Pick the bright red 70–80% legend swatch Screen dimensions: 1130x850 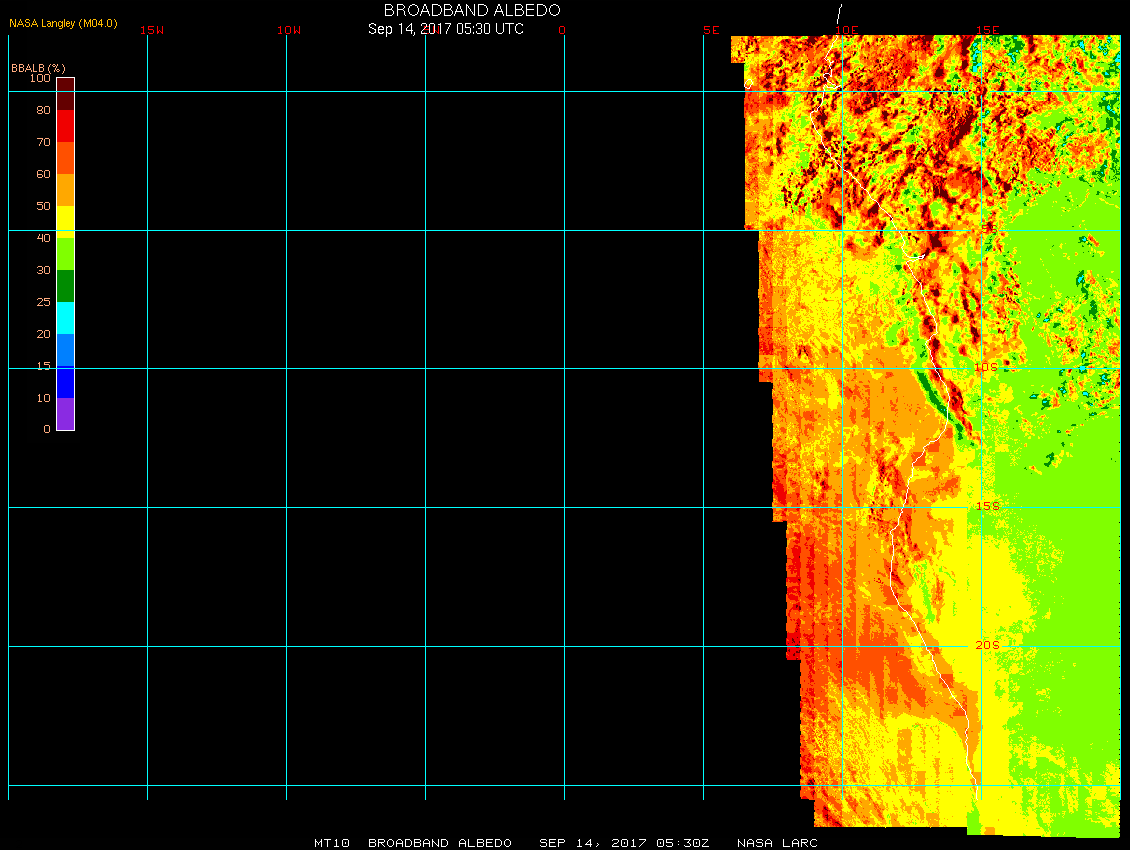pos(65,126)
